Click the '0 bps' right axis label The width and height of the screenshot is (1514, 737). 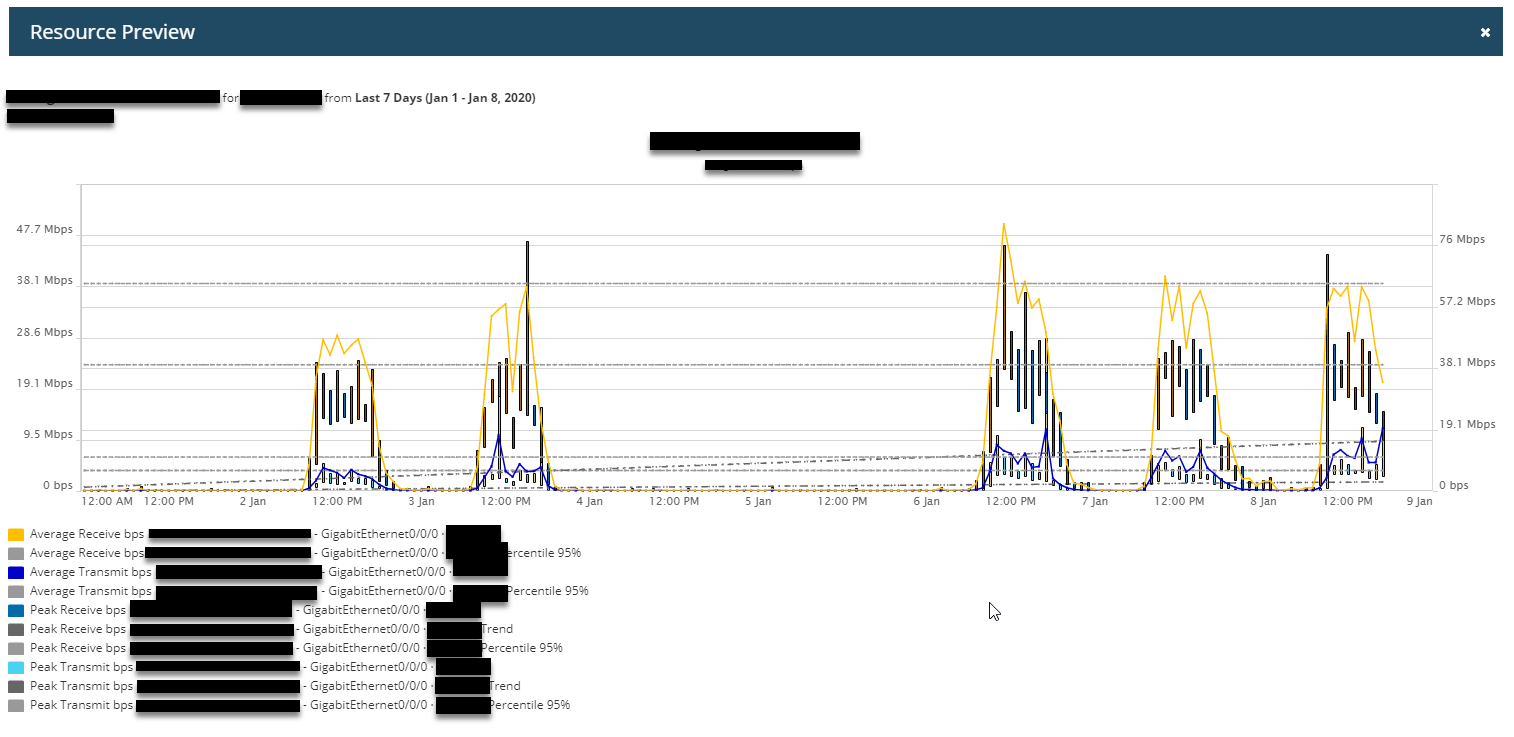1454,485
